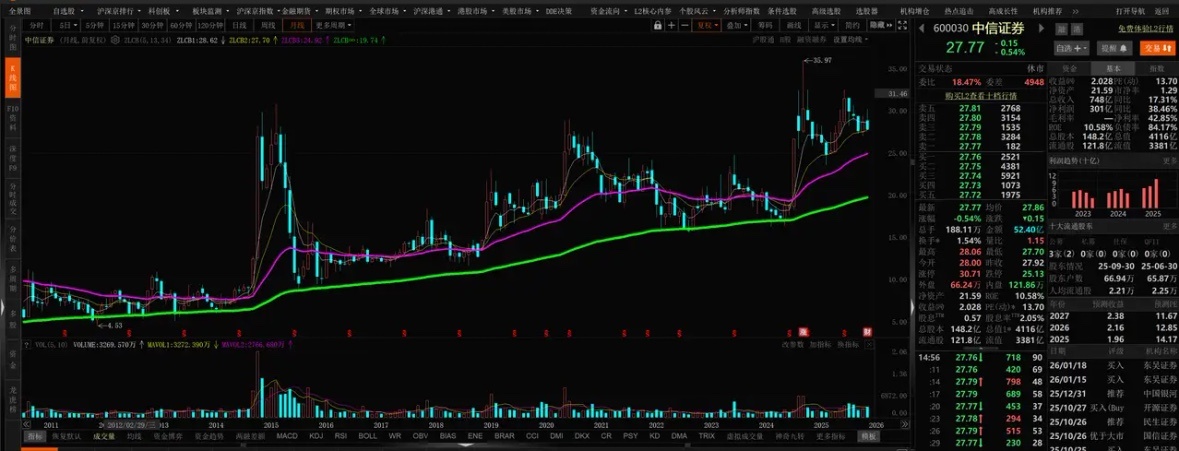This screenshot has width=1179, height=451.
Task: Click 购买L2查看十档行情 link
Action: point(980,95)
